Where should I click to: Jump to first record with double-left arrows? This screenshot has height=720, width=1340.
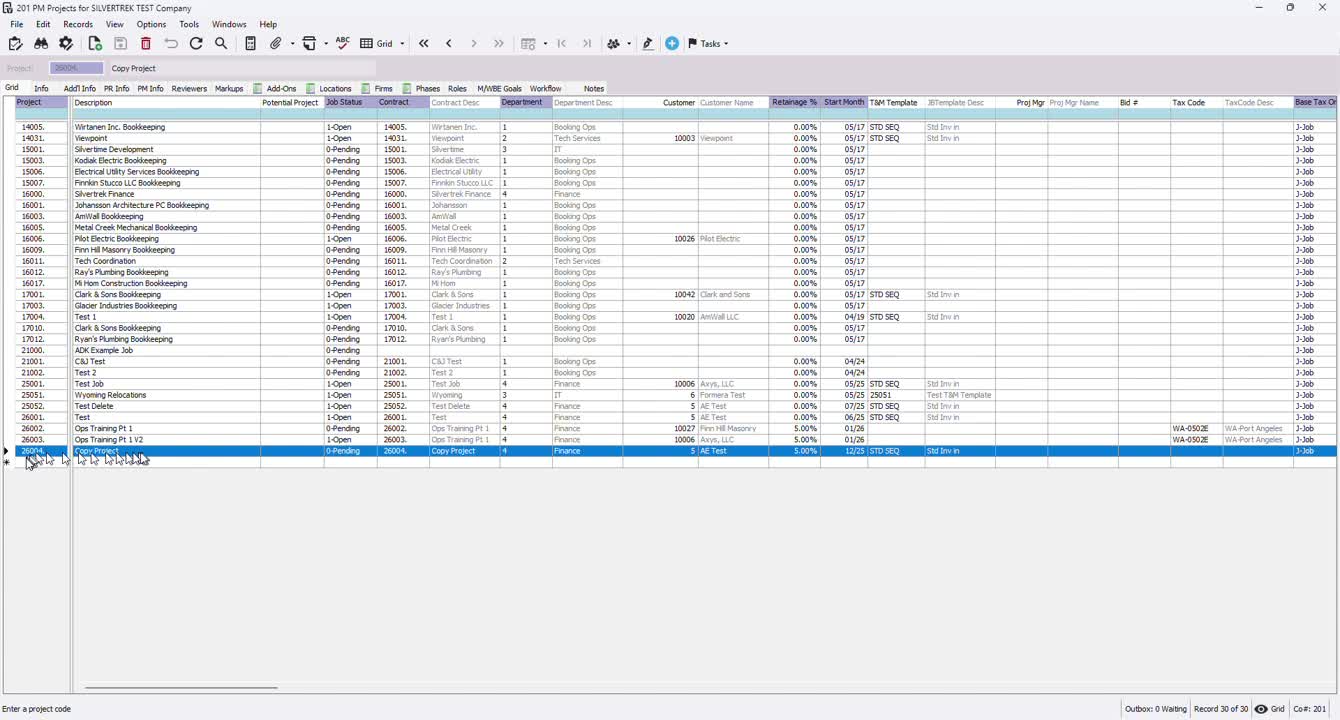click(x=424, y=44)
